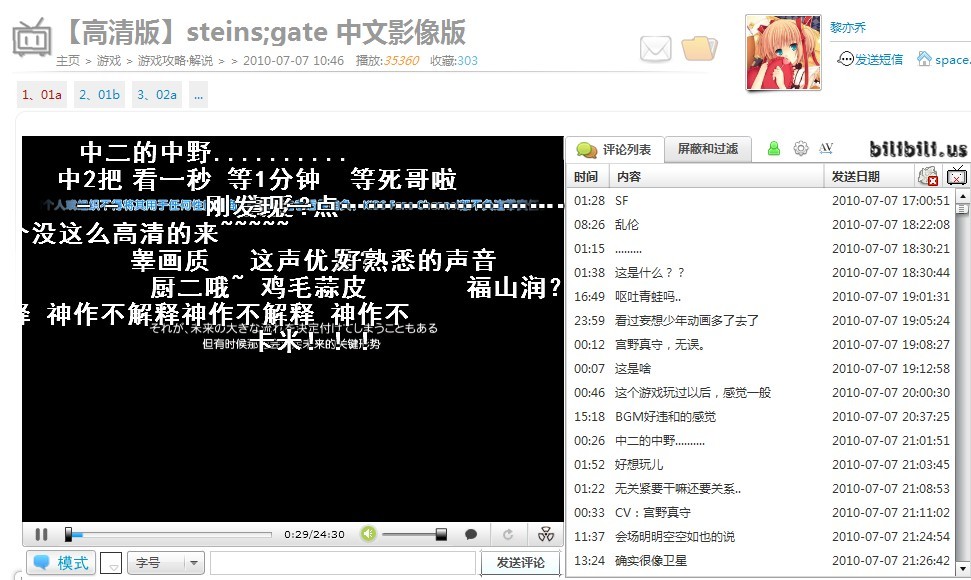971x580 pixels.
Task: Open uploader profile 黎亦乔
Action: pos(848,27)
